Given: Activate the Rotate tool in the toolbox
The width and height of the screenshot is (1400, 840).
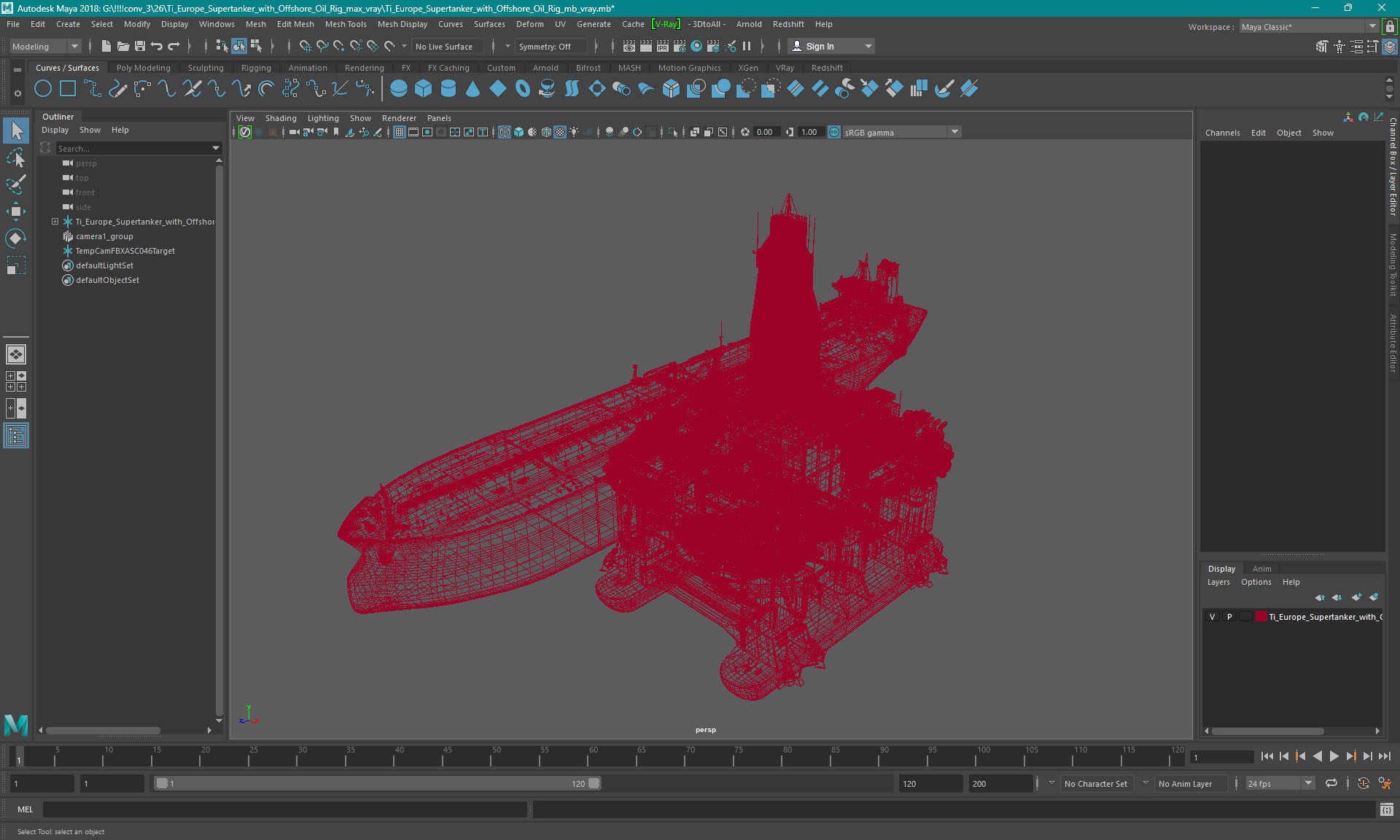Looking at the screenshot, I should point(15,238).
